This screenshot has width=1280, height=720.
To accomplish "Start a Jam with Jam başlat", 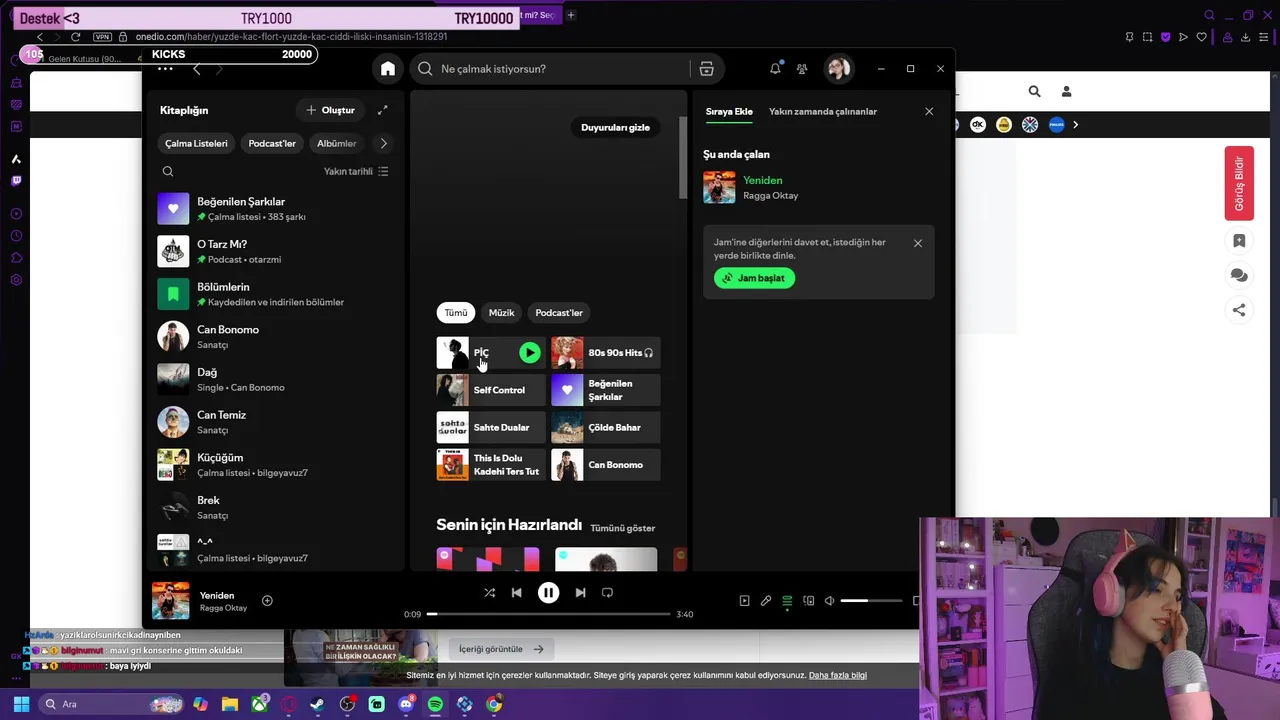I will tap(755, 278).
